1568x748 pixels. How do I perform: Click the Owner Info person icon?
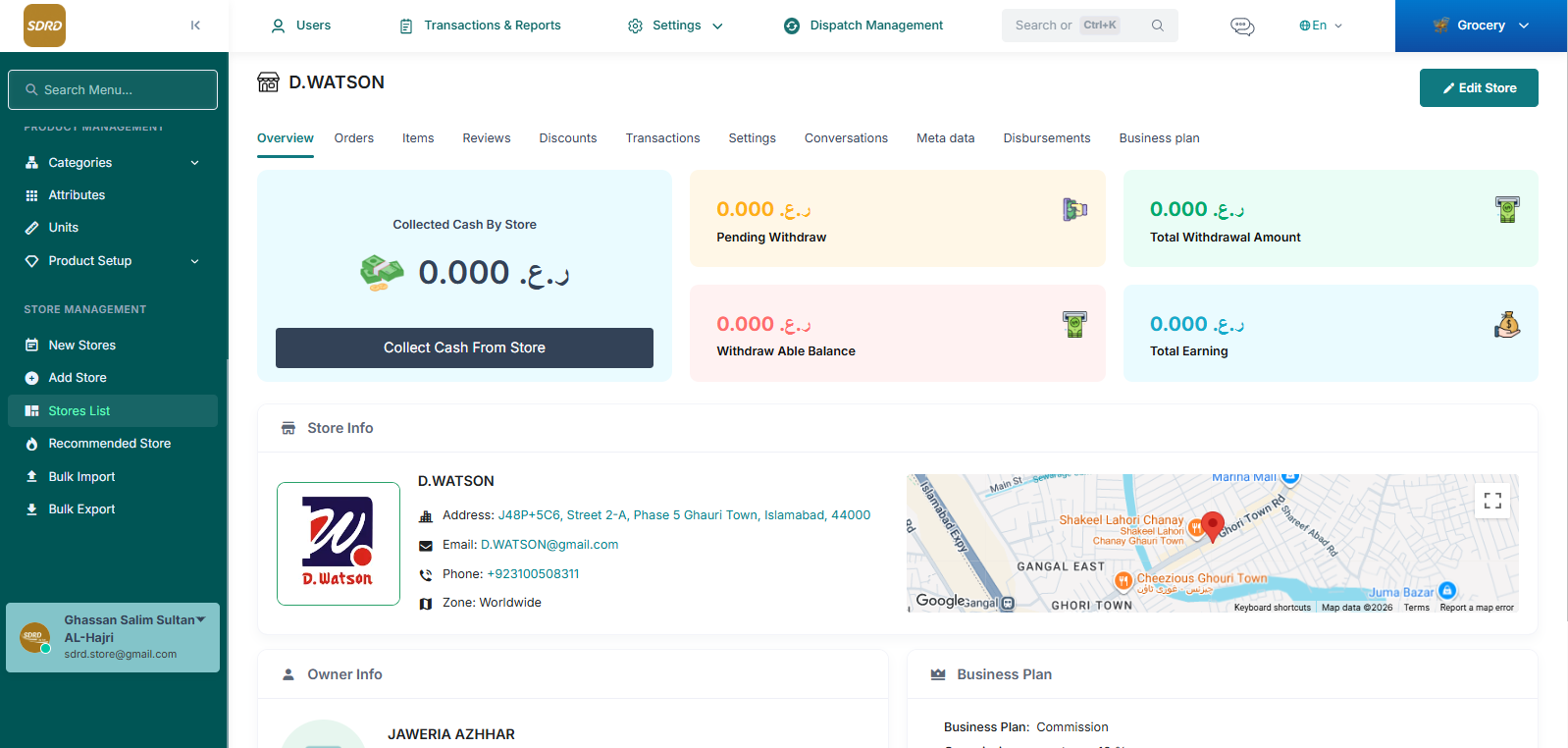click(288, 674)
